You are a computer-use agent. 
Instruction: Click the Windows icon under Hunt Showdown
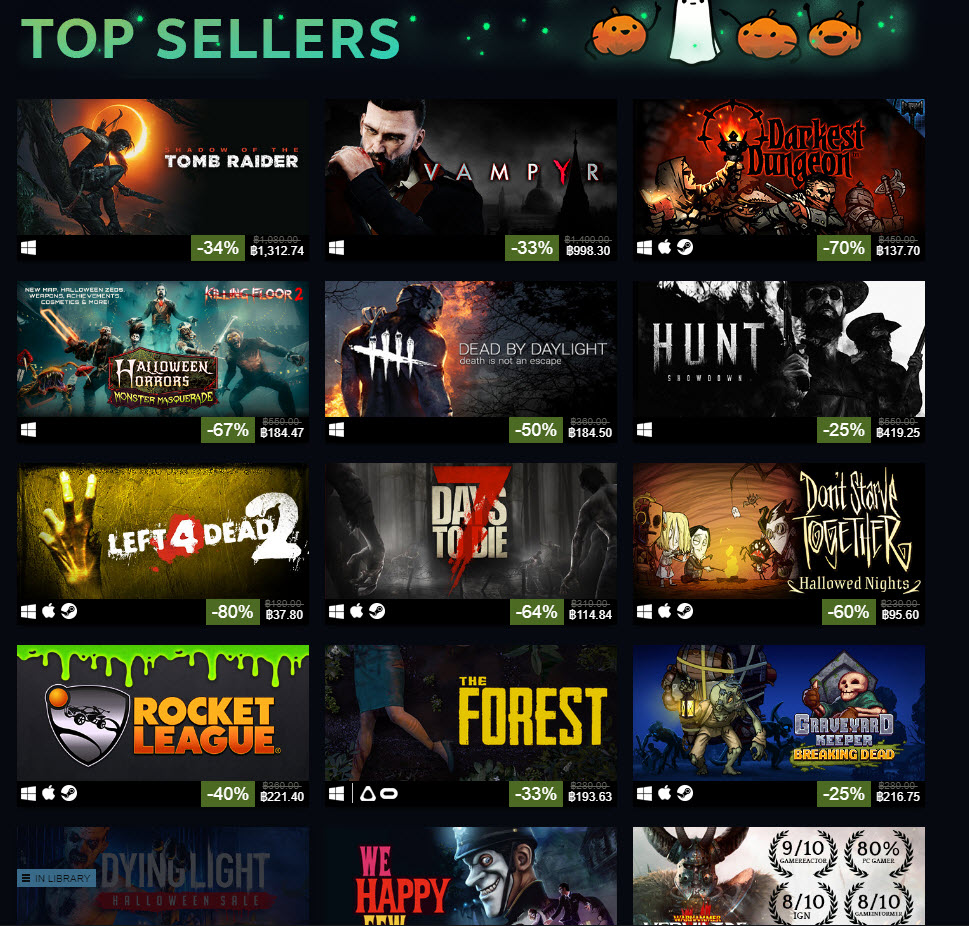(644, 430)
